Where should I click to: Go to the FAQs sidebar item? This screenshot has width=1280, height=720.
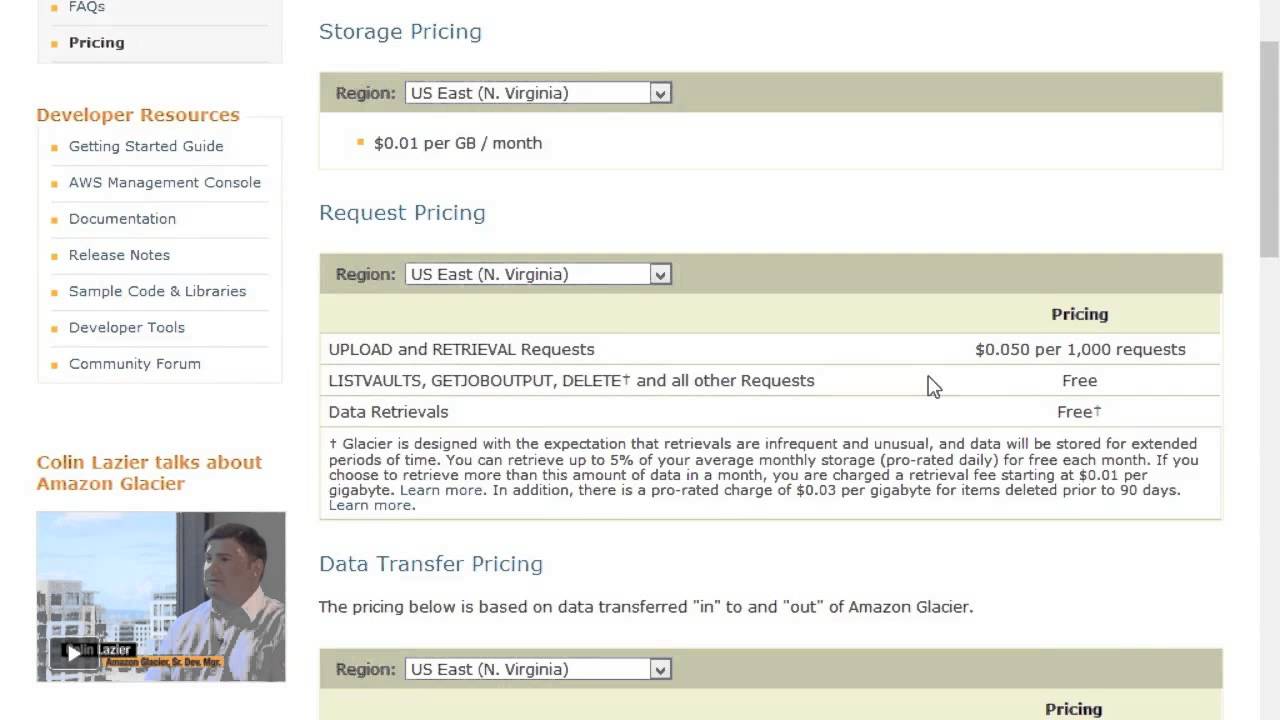(x=87, y=7)
